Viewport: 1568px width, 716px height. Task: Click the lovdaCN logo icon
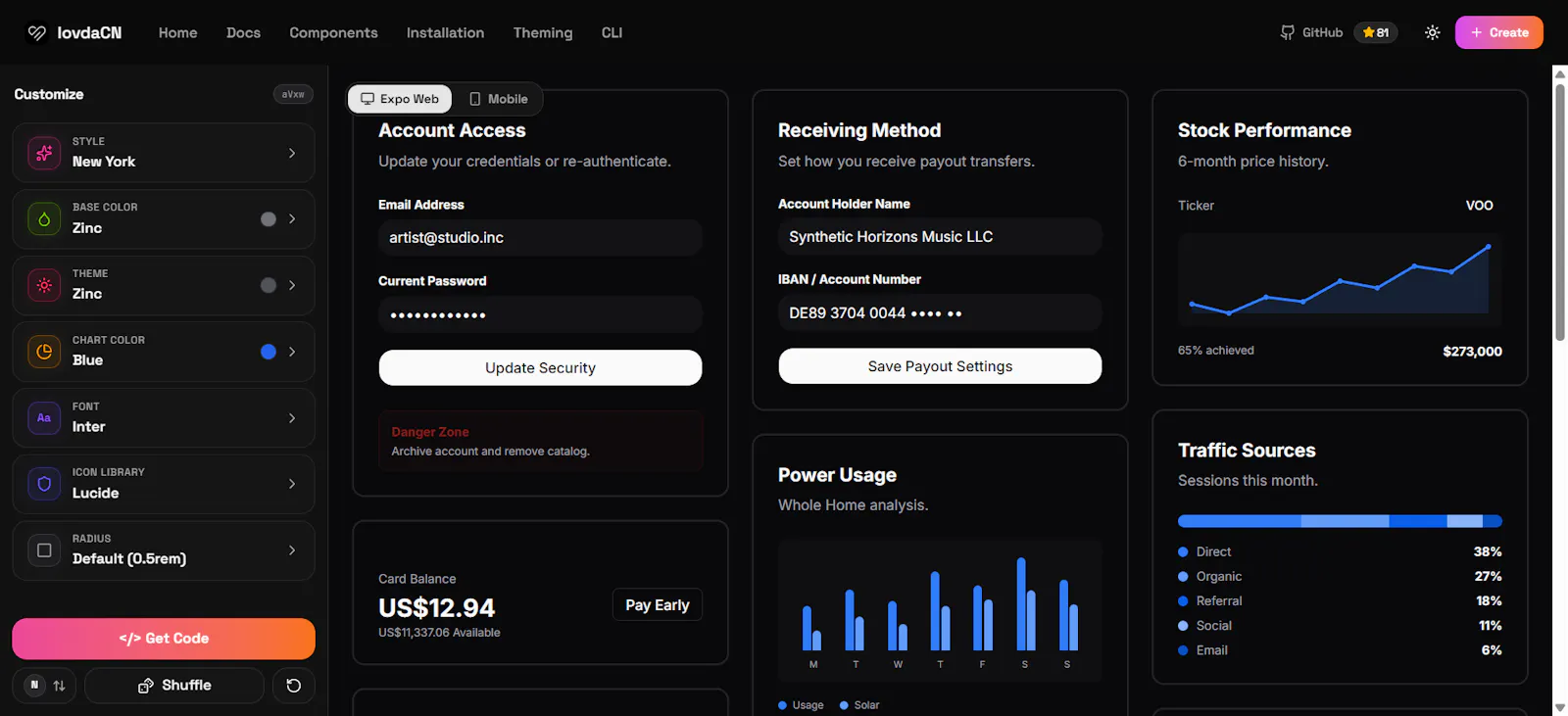(37, 32)
